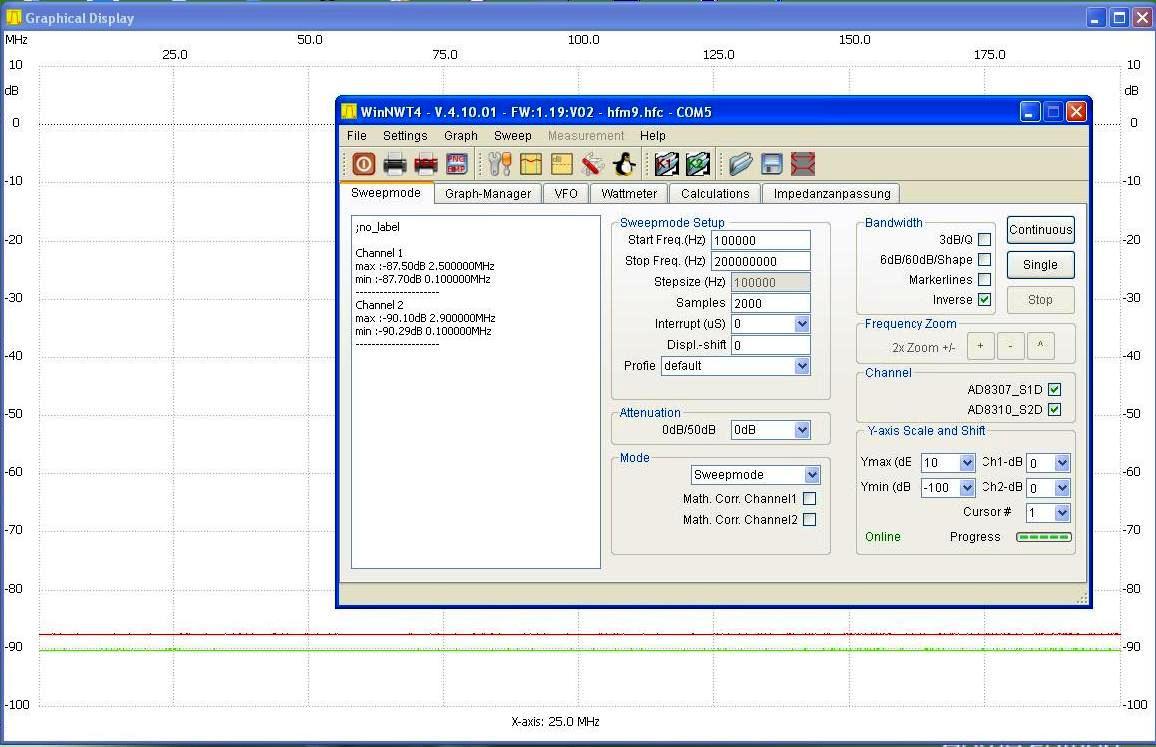Click the floppy disk save icon

point(771,164)
